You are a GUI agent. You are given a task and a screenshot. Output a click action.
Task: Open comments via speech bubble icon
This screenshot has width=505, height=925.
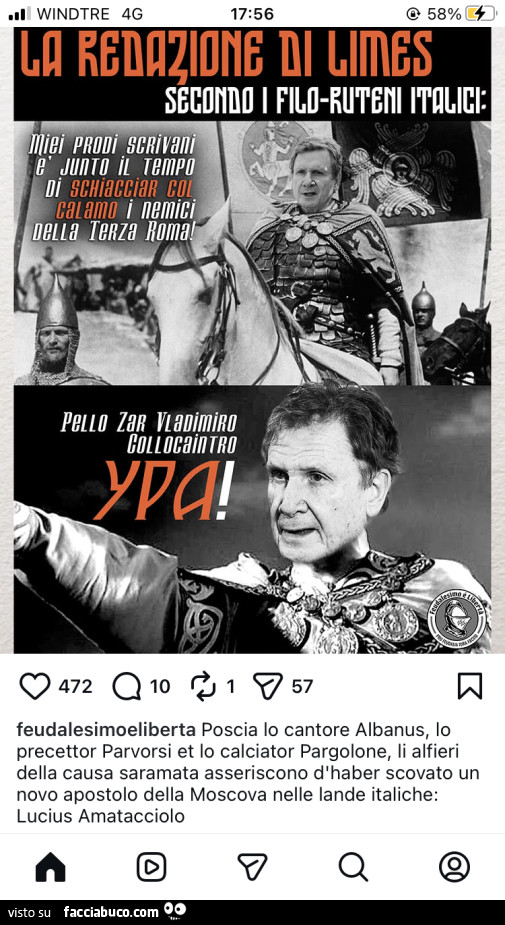(127, 686)
